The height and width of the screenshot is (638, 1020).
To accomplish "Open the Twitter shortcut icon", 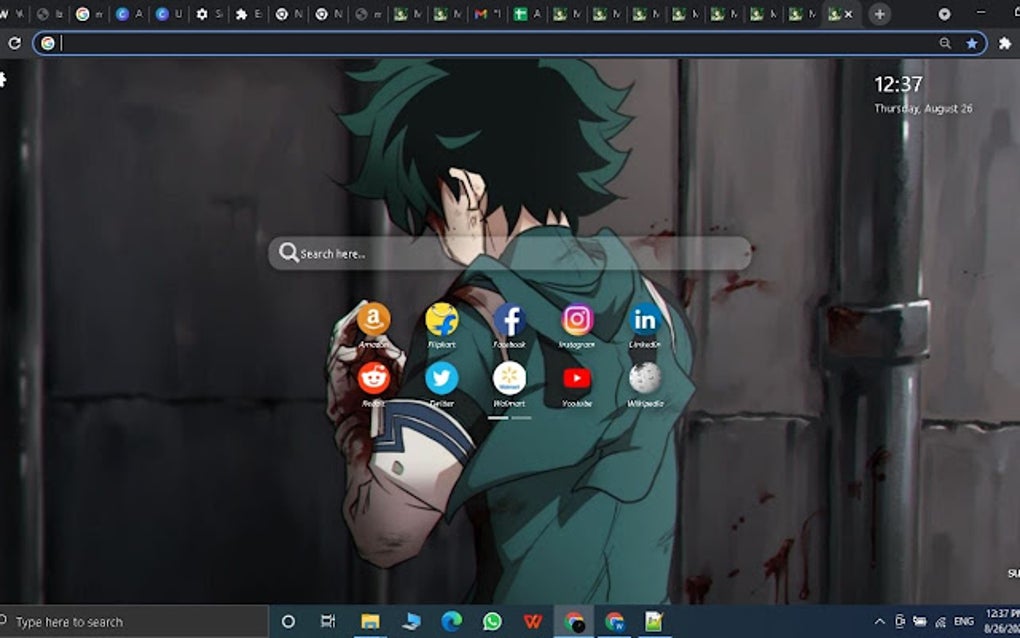I will pos(441,380).
